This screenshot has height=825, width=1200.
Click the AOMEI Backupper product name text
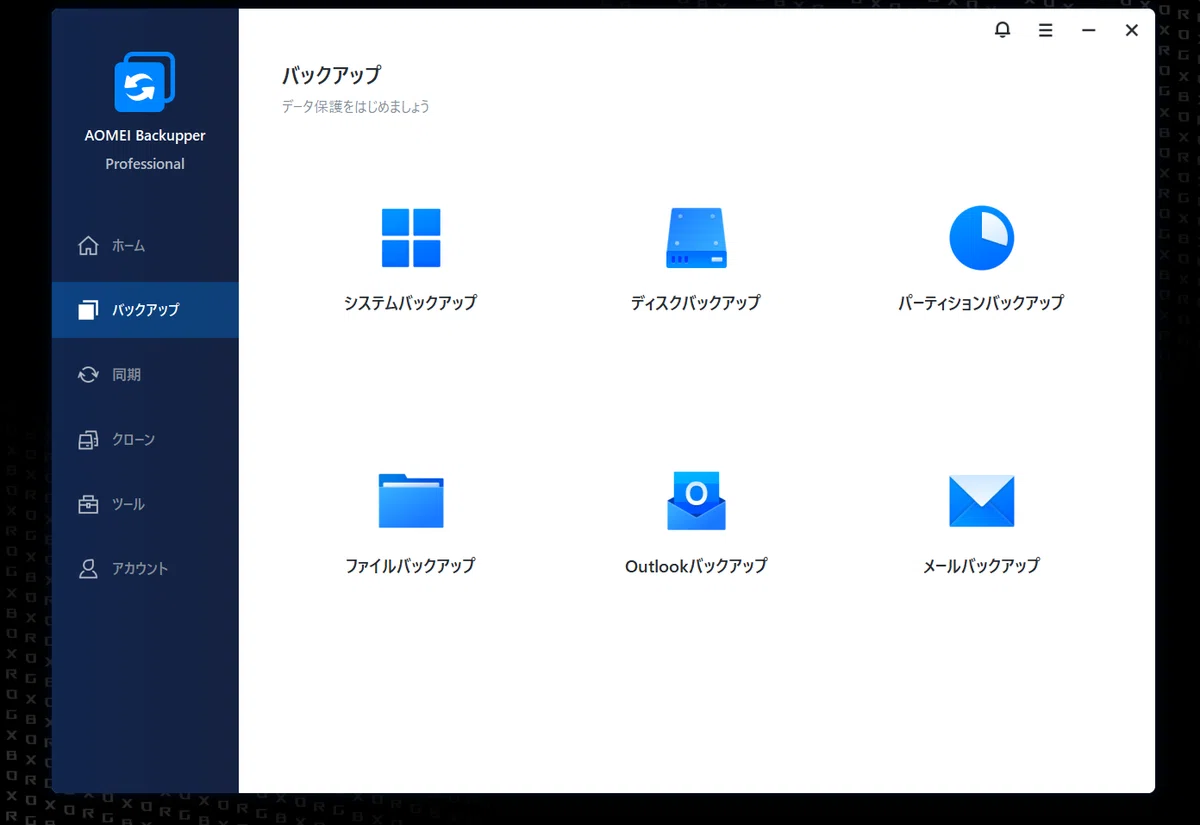[145, 136]
